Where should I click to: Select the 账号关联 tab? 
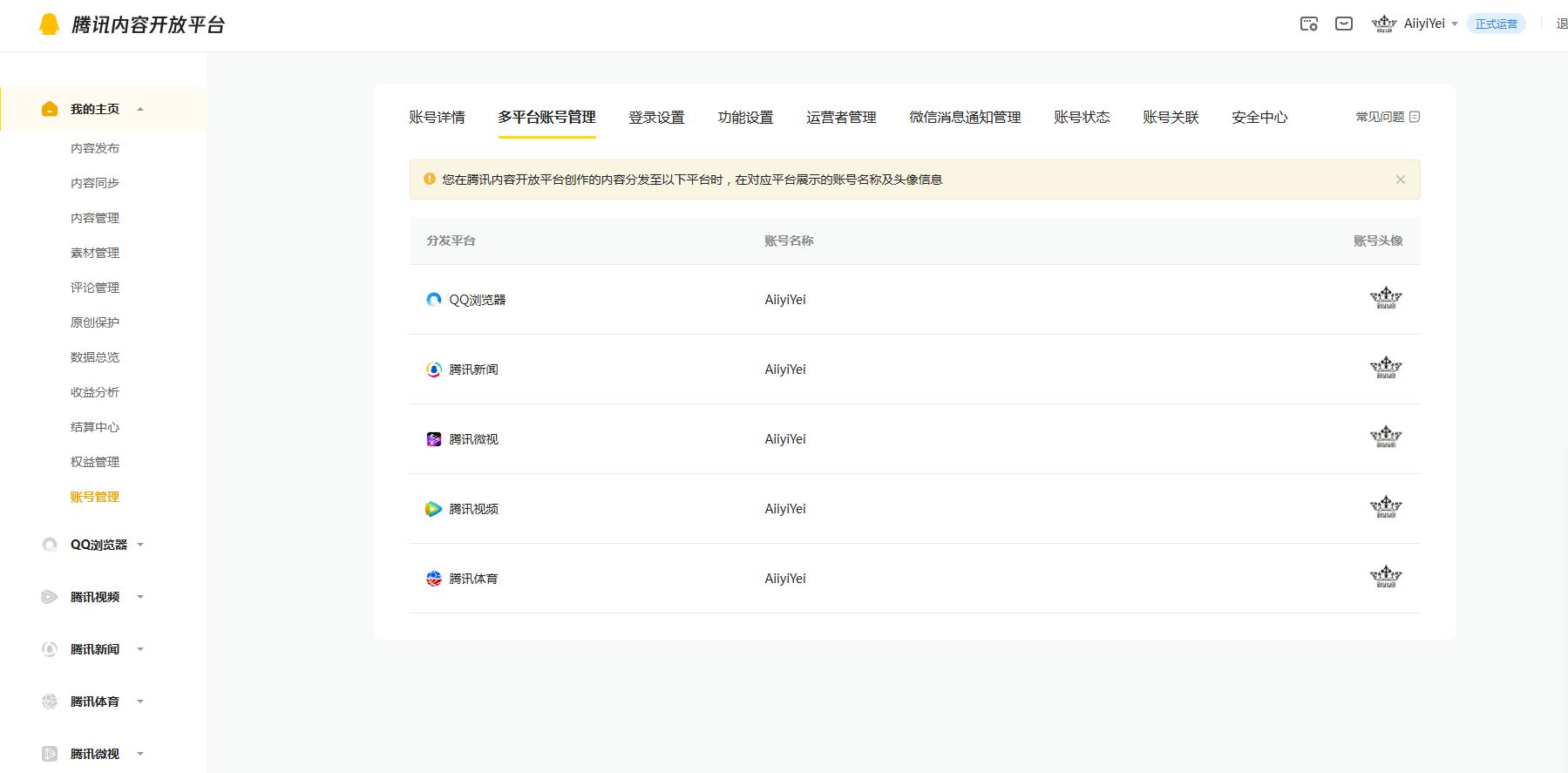[x=1171, y=117]
